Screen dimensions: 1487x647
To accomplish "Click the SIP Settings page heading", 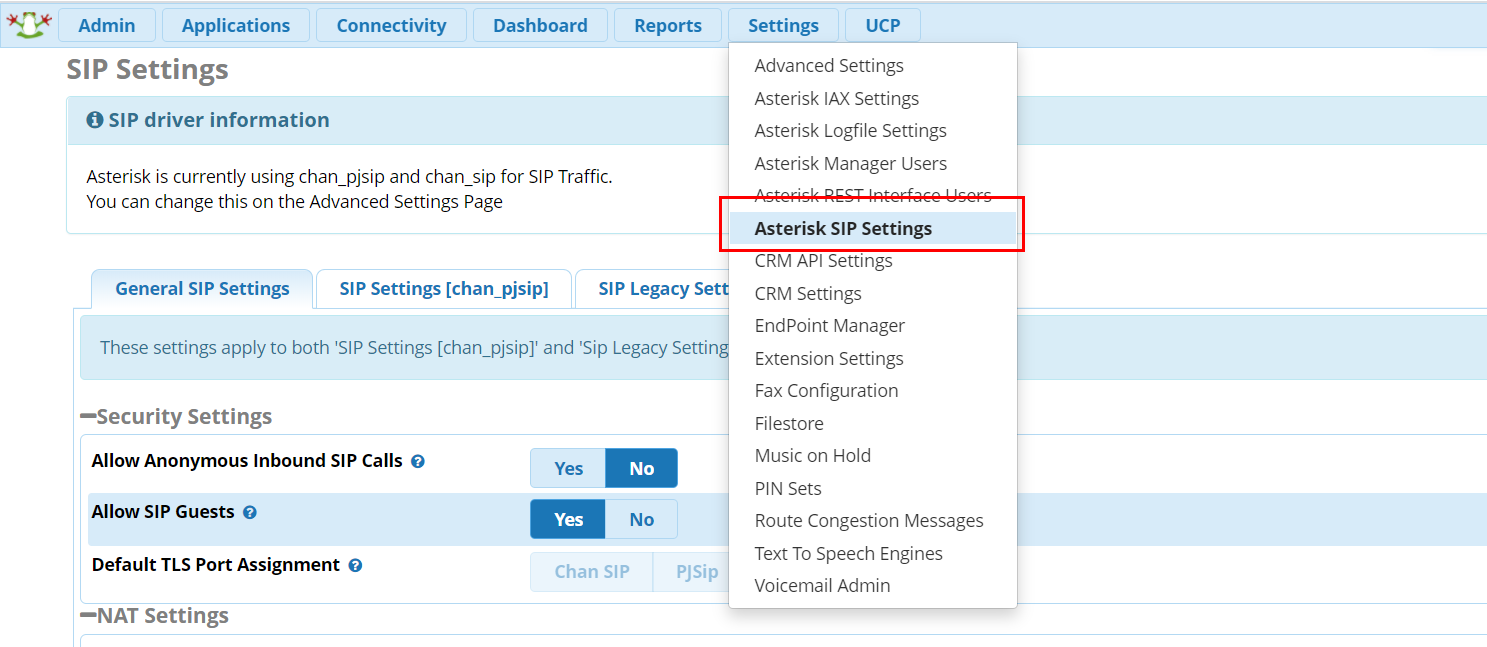I will coord(148,70).
